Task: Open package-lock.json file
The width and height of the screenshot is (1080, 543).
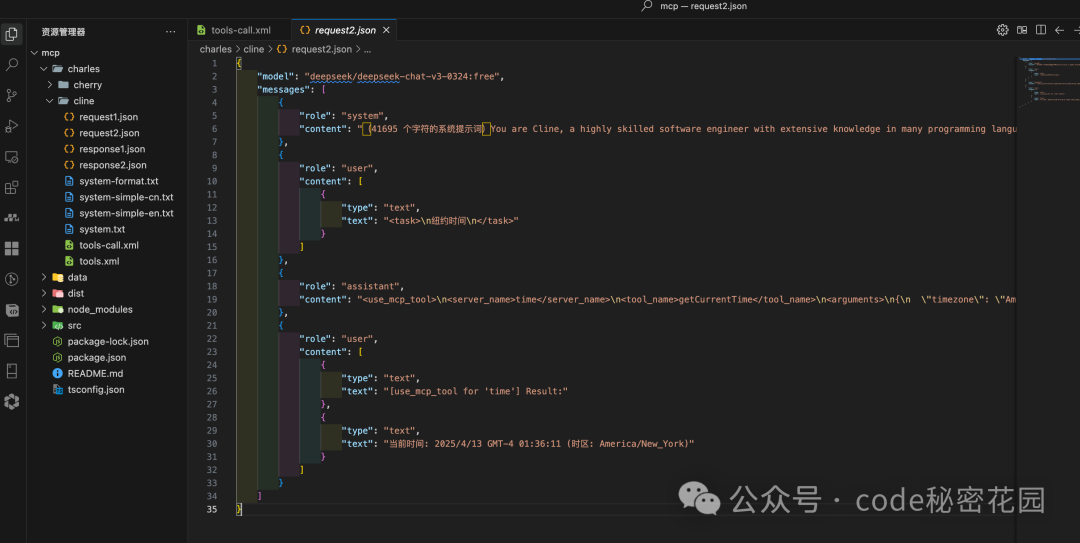Action: click(x=107, y=342)
